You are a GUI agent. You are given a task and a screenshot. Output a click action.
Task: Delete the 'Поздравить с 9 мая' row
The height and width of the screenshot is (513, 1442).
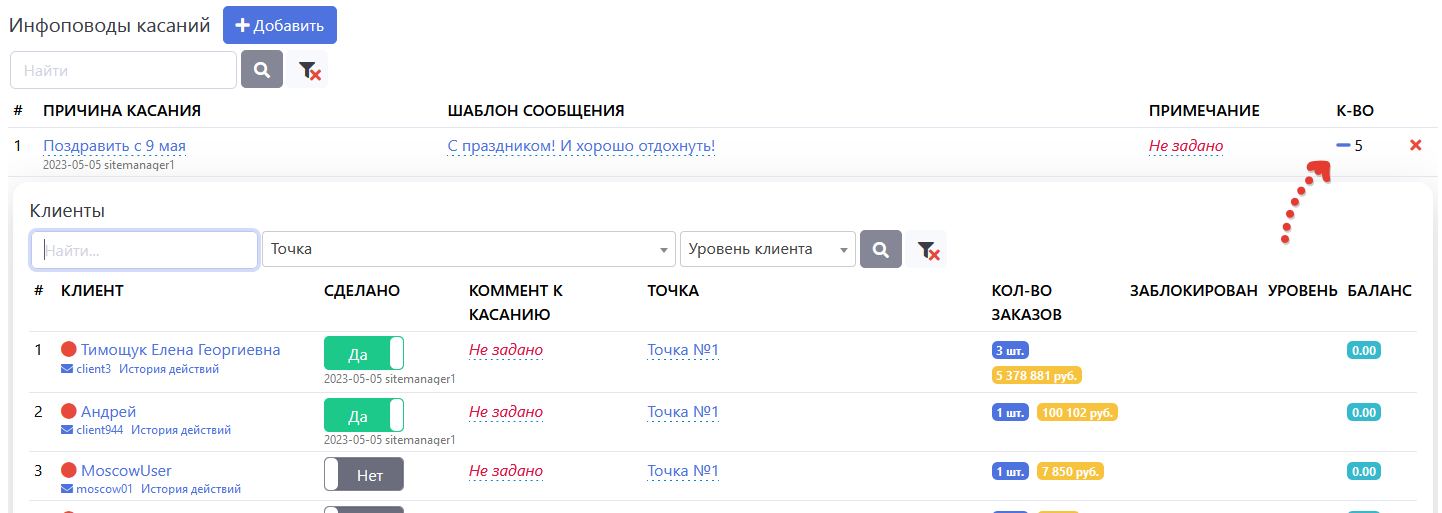pyautogui.click(x=1415, y=146)
